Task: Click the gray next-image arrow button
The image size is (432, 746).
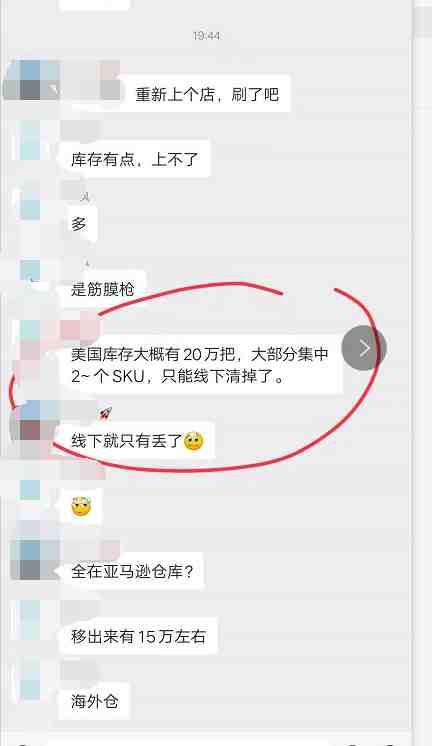Action: pyautogui.click(x=364, y=348)
